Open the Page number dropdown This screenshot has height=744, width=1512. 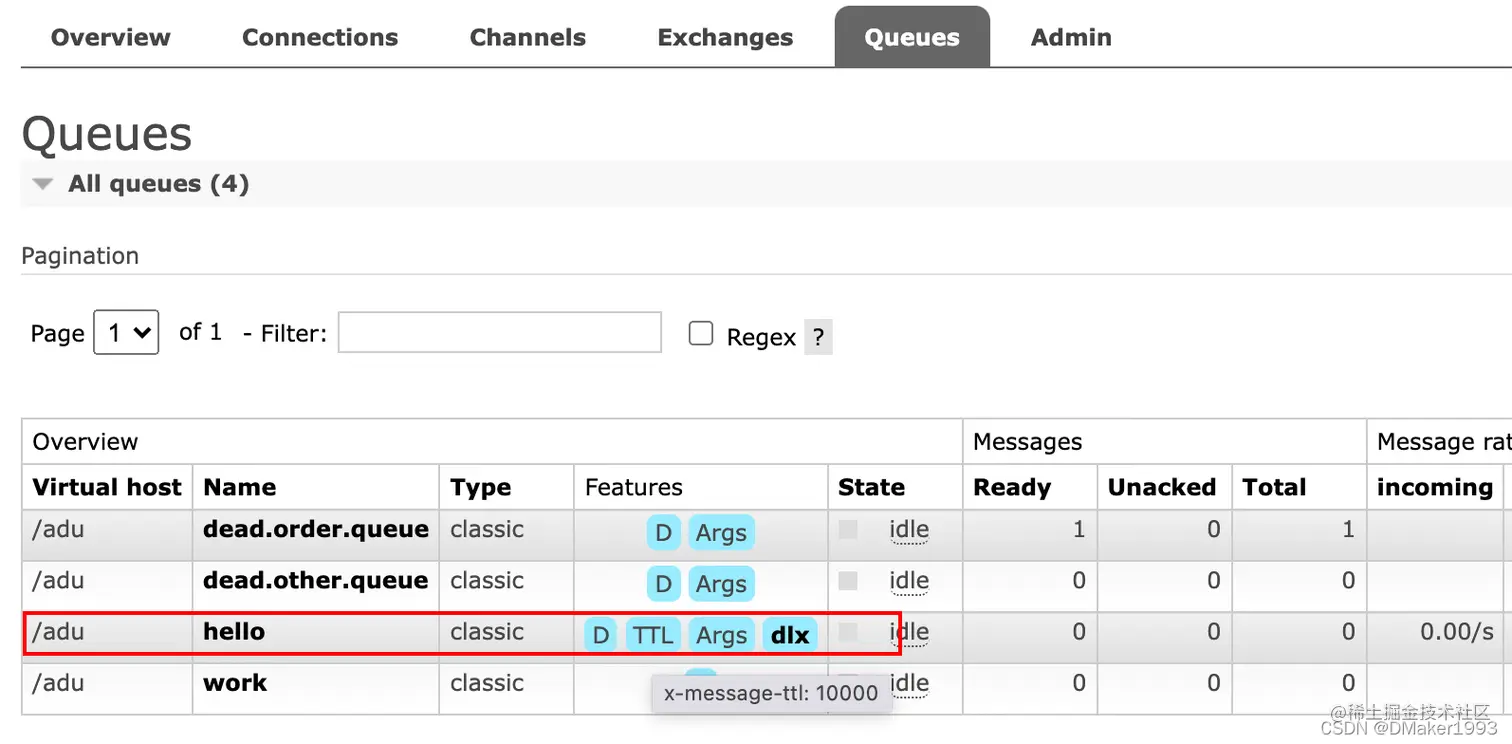coord(126,332)
